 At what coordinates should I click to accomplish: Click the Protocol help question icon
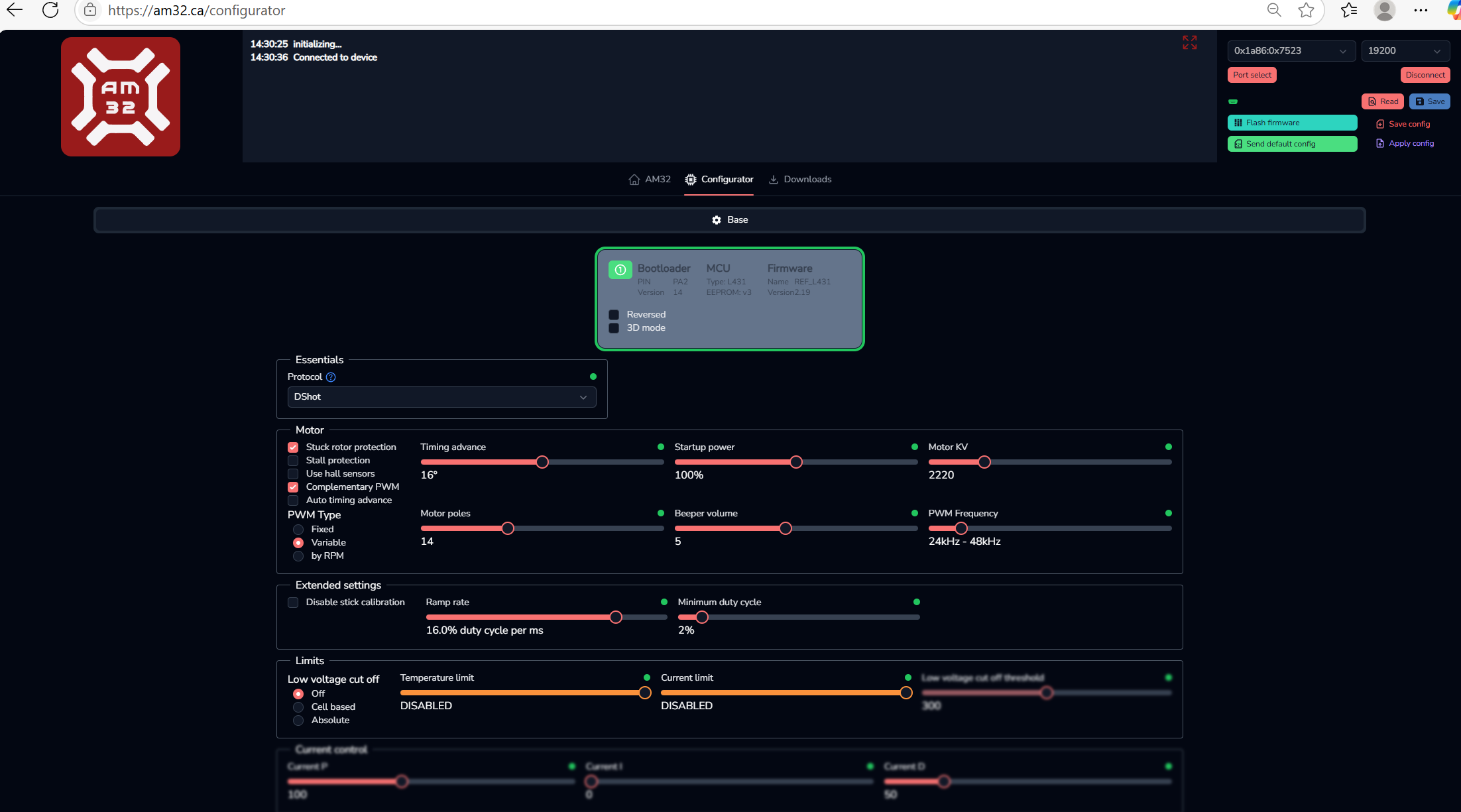point(331,377)
